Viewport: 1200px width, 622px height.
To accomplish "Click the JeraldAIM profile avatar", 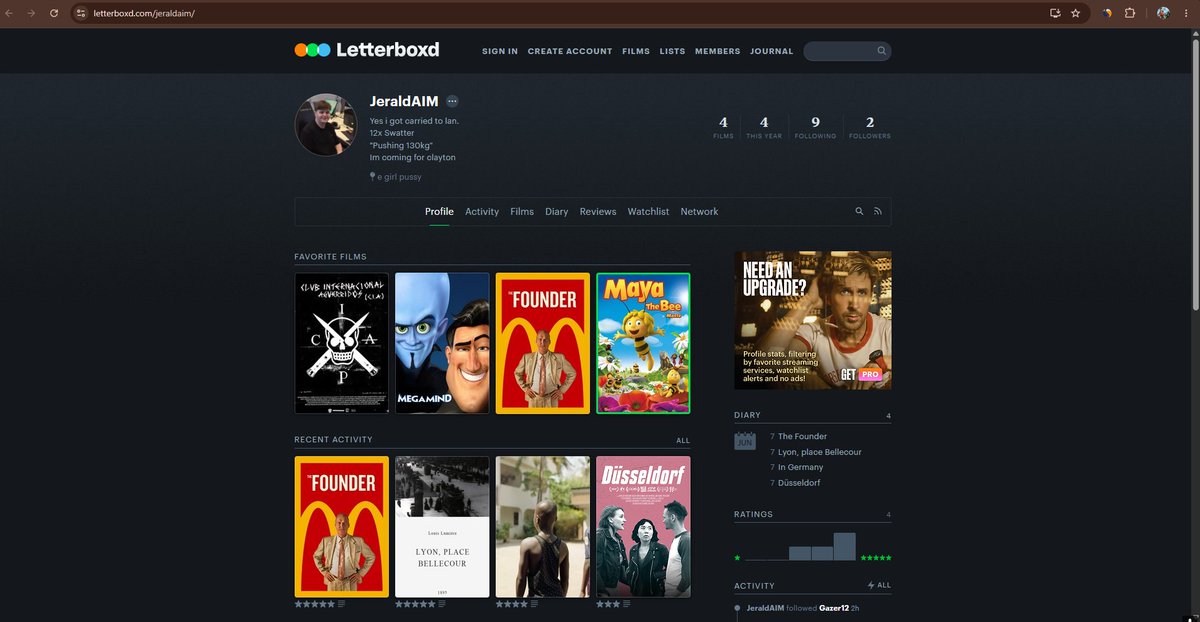I will (x=326, y=125).
